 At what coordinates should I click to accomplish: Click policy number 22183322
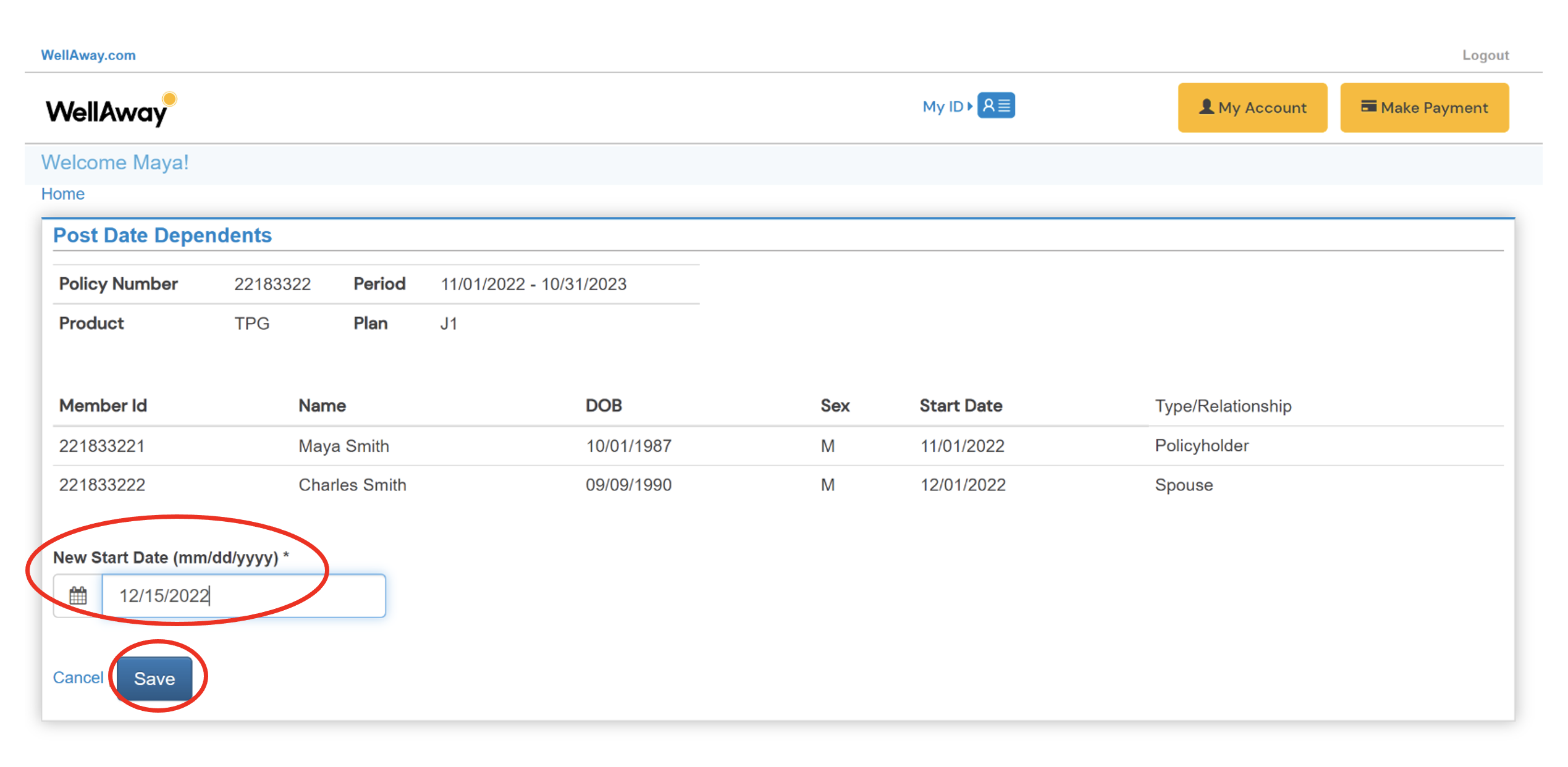tap(272, 284)
